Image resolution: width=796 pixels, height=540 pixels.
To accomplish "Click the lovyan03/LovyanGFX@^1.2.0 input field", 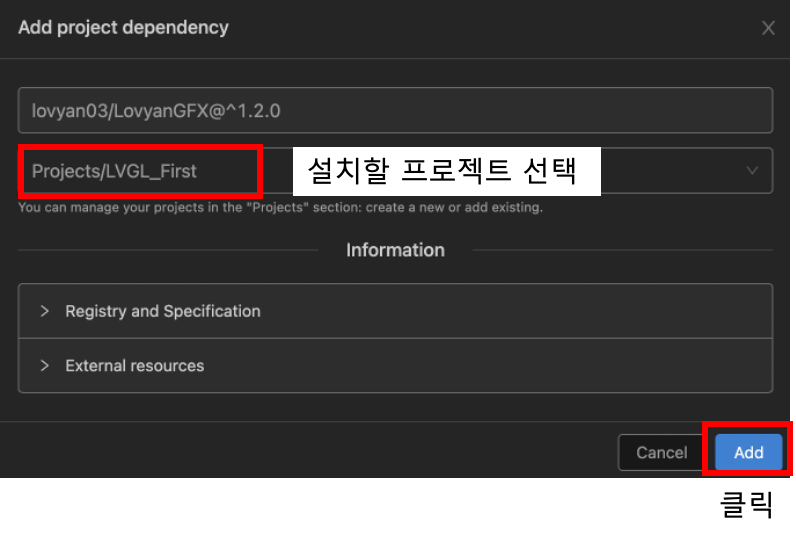I will (x=395, y=110).
